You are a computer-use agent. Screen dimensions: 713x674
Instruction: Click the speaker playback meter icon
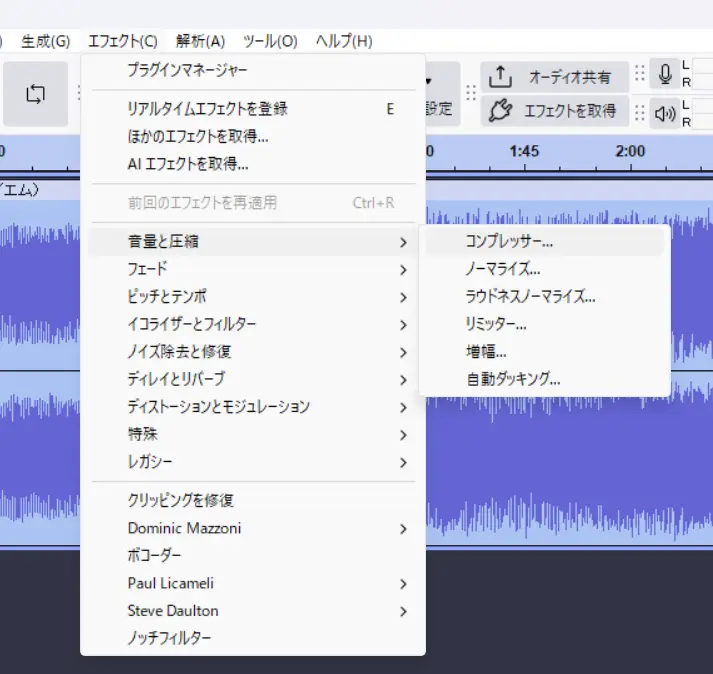(x=665, y=112)
